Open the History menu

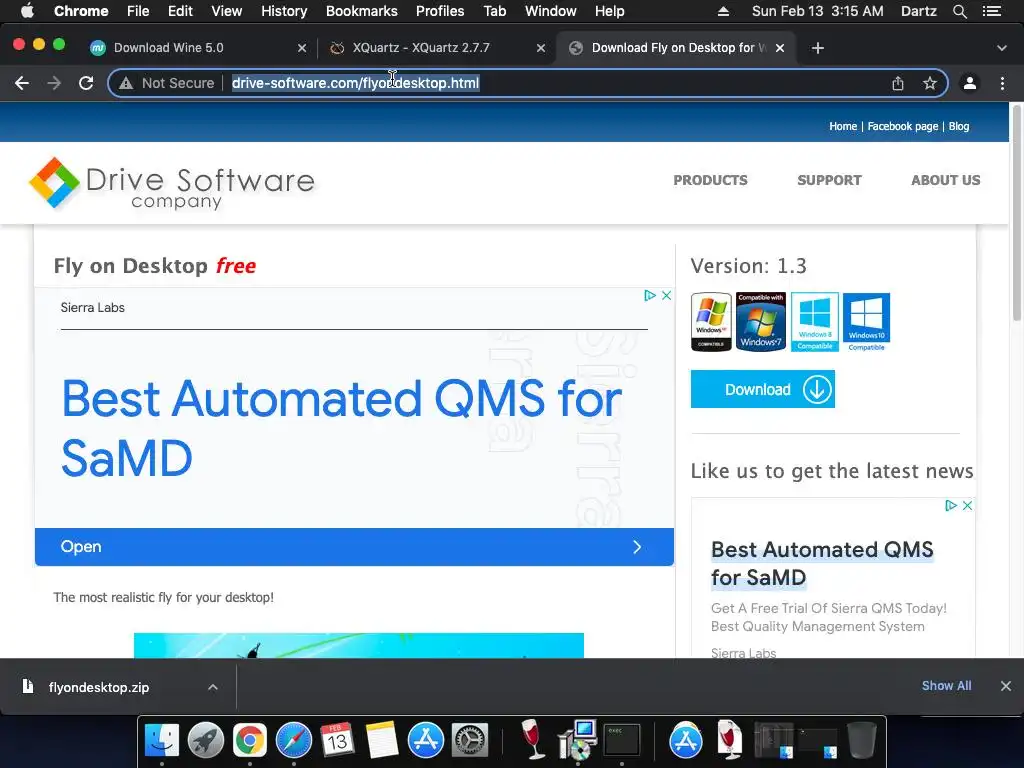pyautogui.click(x=284, y=11)
